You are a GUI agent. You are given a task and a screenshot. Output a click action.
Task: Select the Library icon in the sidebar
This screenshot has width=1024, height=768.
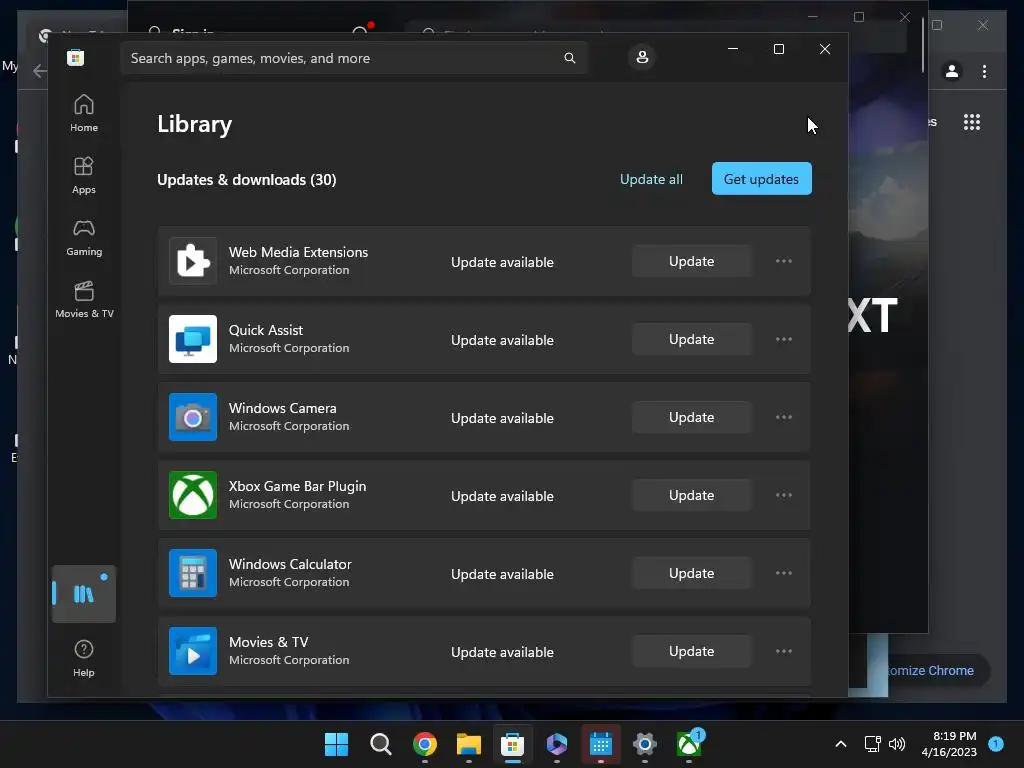click(x=84, y=594)
